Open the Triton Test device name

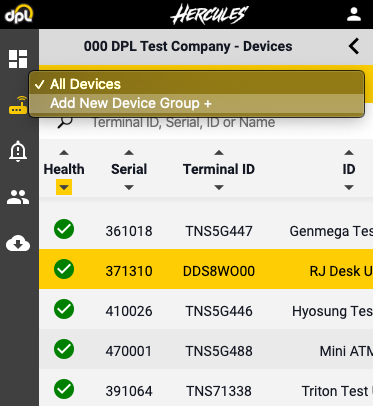337,391
